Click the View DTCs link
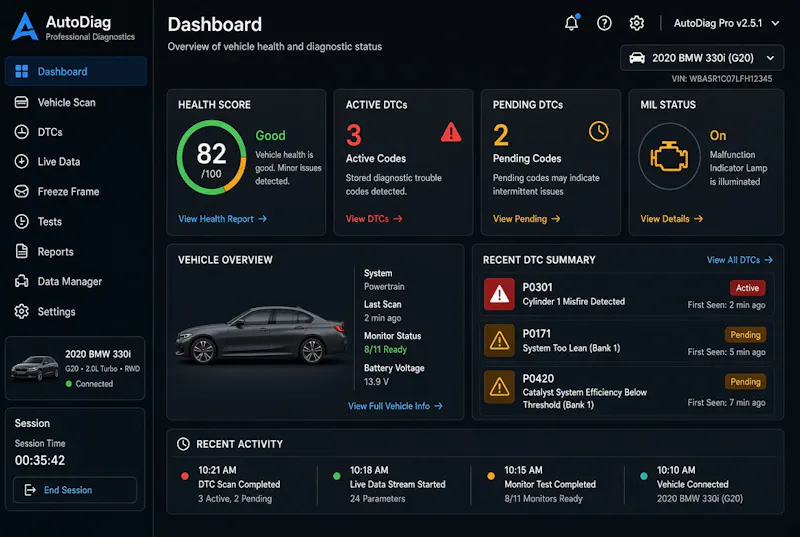The height and width of the screenshot is (537, 800). 374,219
